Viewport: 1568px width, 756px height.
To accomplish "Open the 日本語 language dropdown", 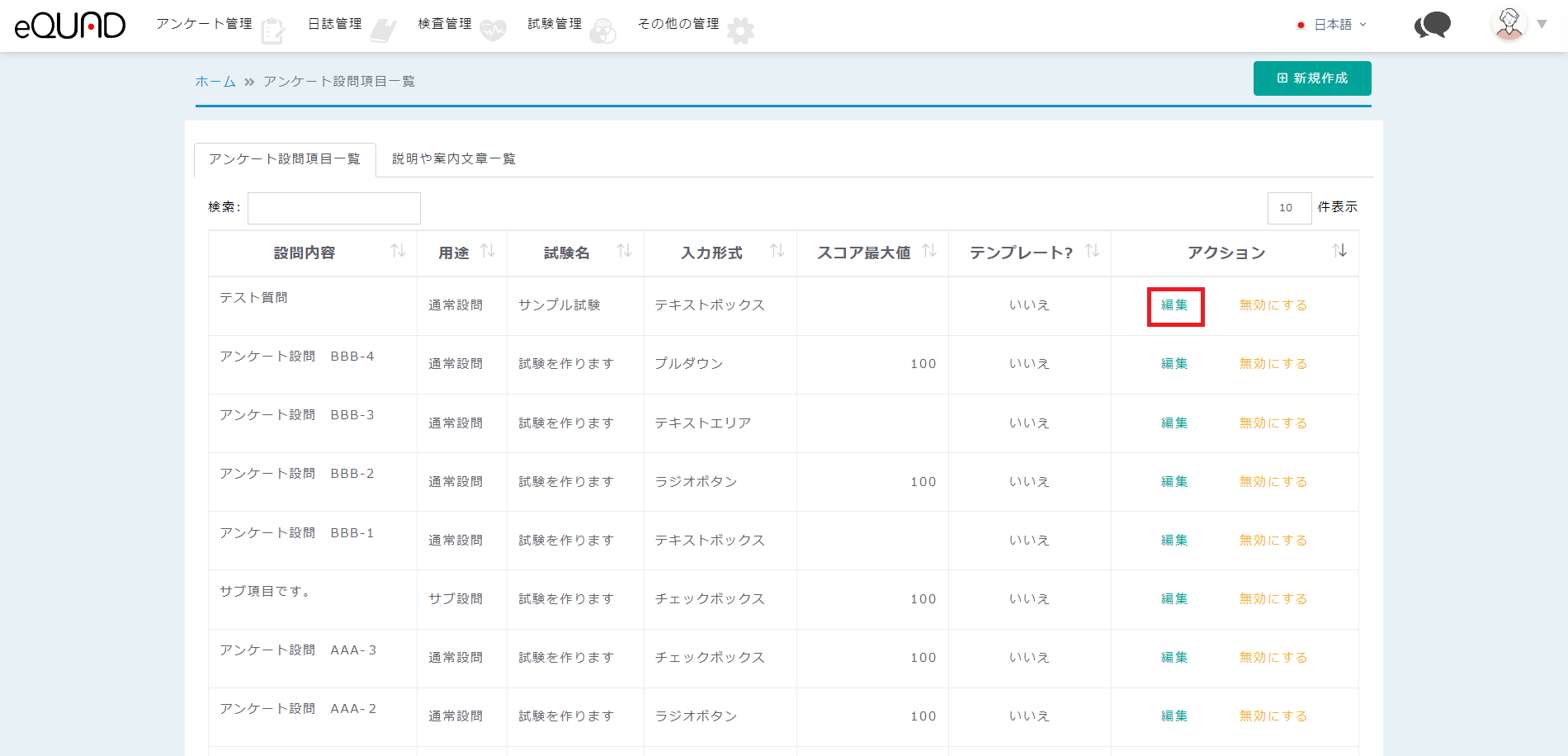I will 1332,25.
